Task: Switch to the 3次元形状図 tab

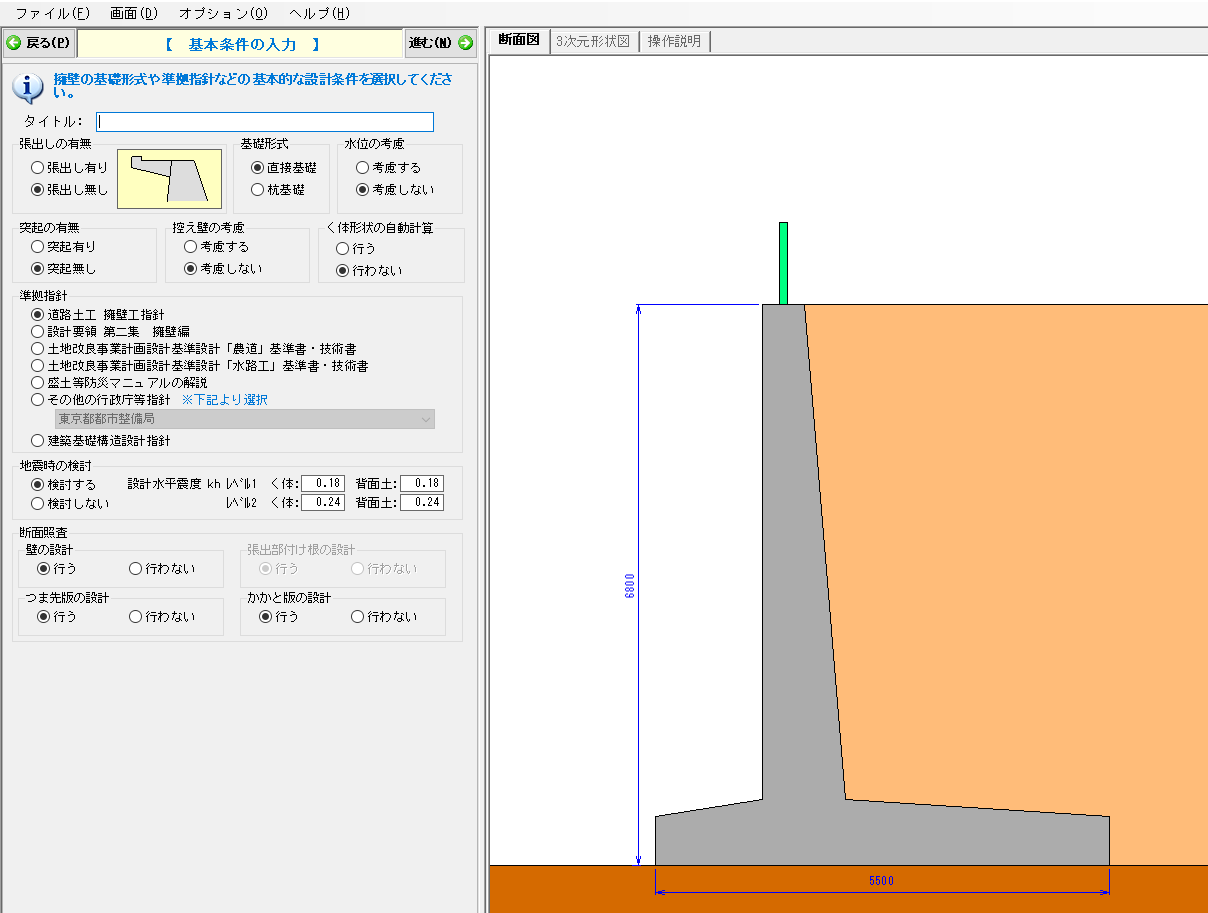Action: click(593, 41)
